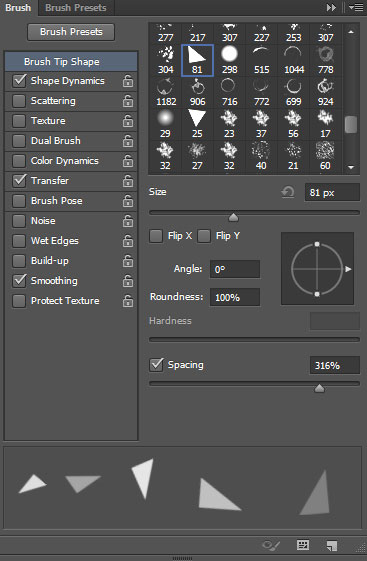Screen dimensions: 367x561
Task: Toggle live tip brush preview icon
Action: (271, 545)
